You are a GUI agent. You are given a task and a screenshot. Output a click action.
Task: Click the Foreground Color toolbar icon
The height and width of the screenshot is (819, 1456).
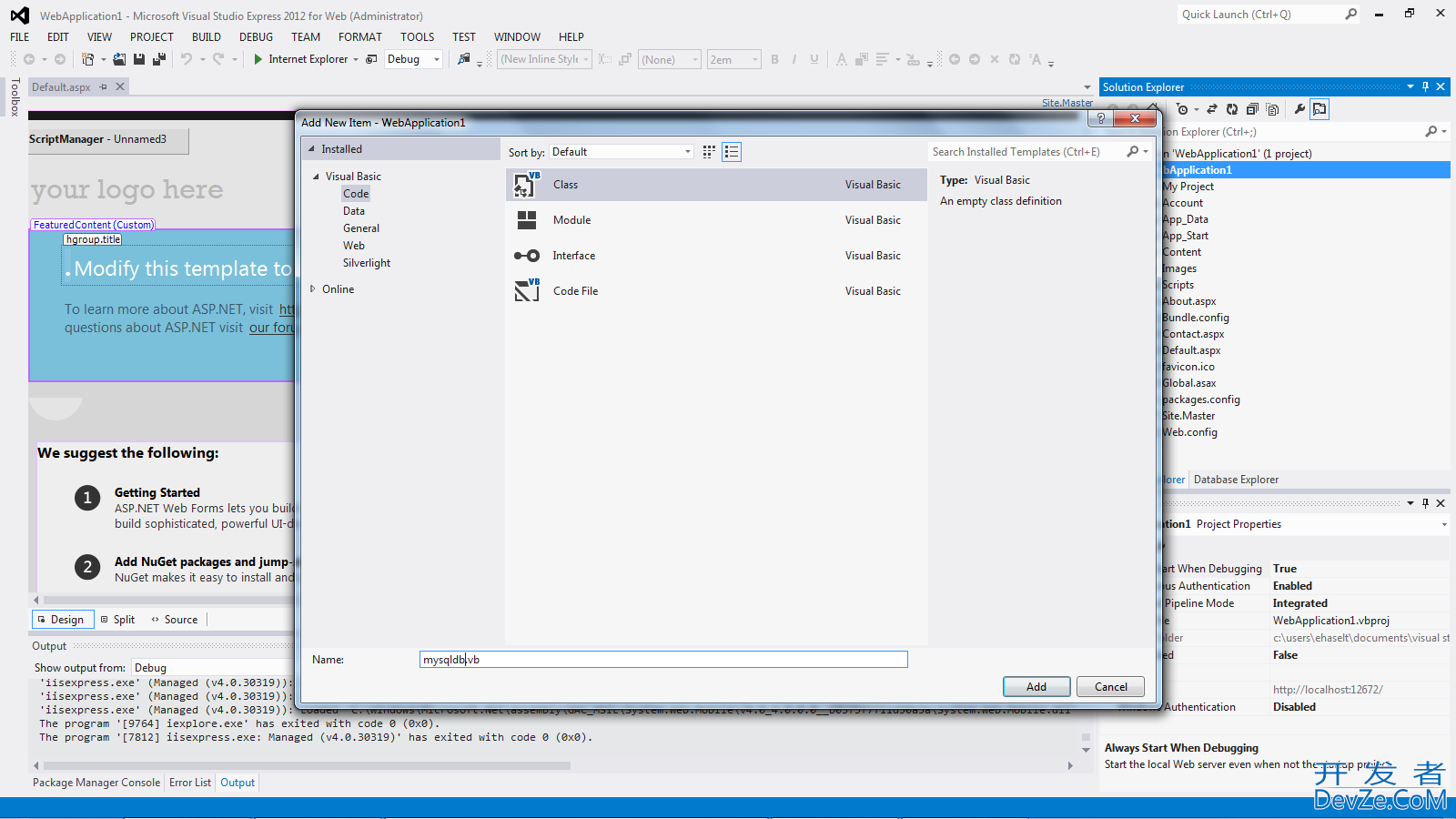pyautogui.click(x=842, y=59)
